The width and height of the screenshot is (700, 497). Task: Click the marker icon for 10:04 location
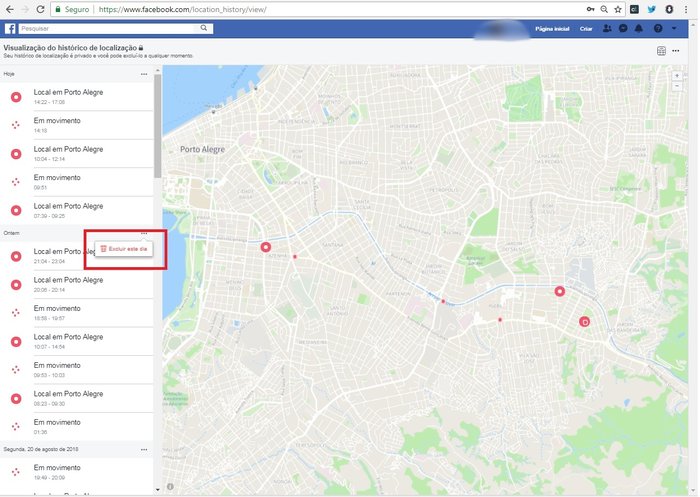tap(16, 154)
